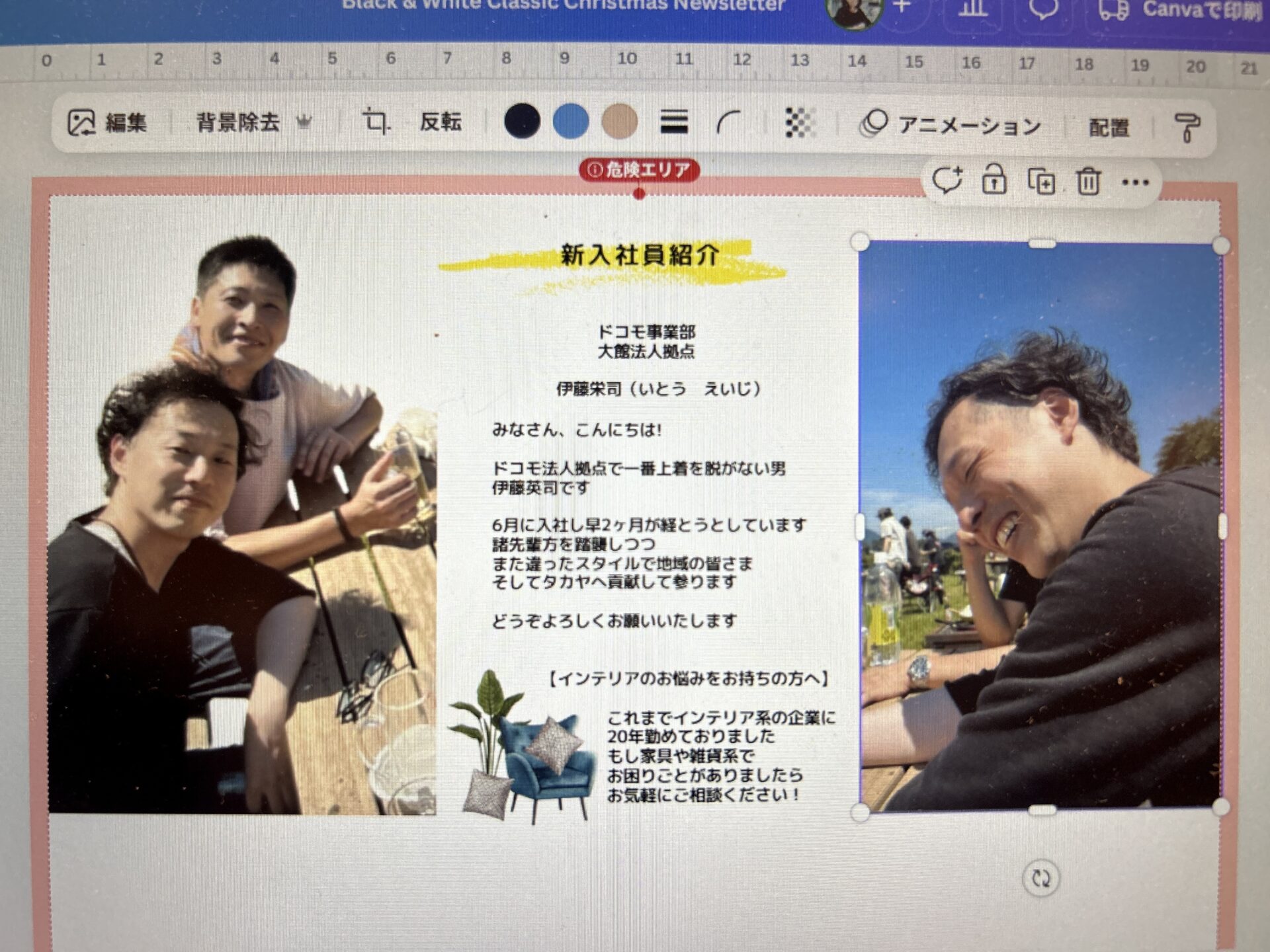Screen dimensions: 1270x952
Task: Click text どうぞよろしくお願いいたします
Action: point(614,621)
